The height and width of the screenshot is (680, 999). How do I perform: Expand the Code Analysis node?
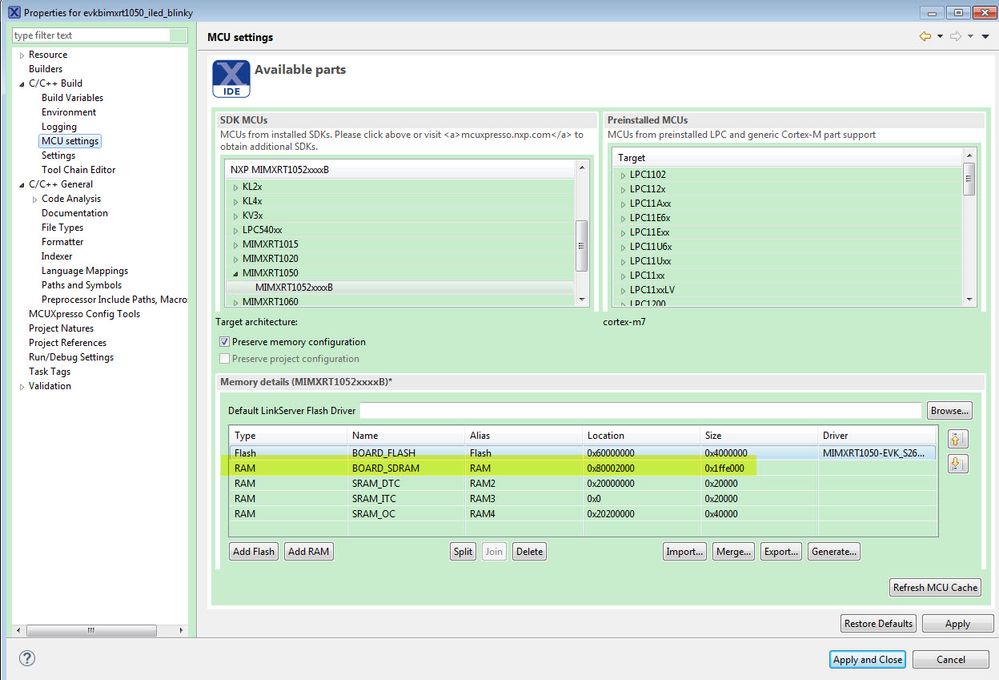pos(34,199)
